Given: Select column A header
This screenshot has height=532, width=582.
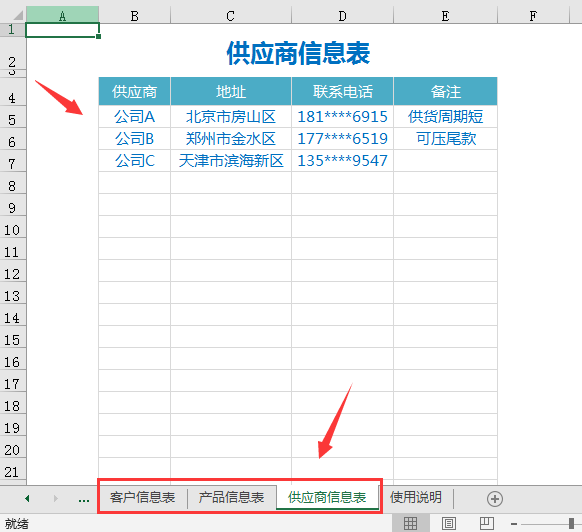Looking at the screenshot, I should point(62,16).
